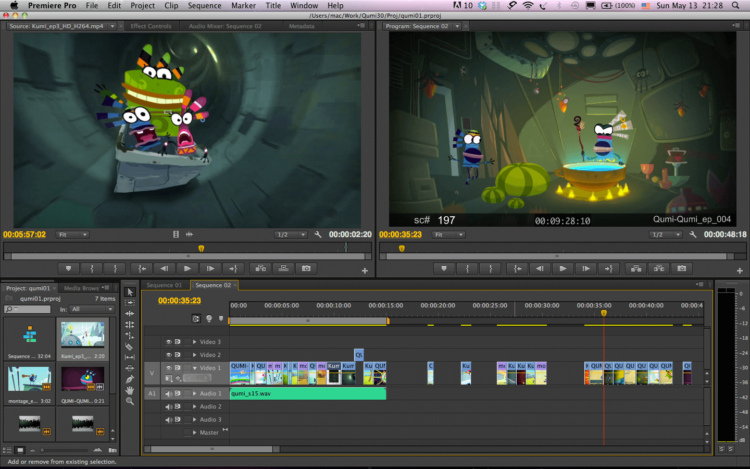Image resolution: width=750 pixels, height=469 pixels.
Task: Toggle sync lock on Video 3
Action: click(177, 342)
